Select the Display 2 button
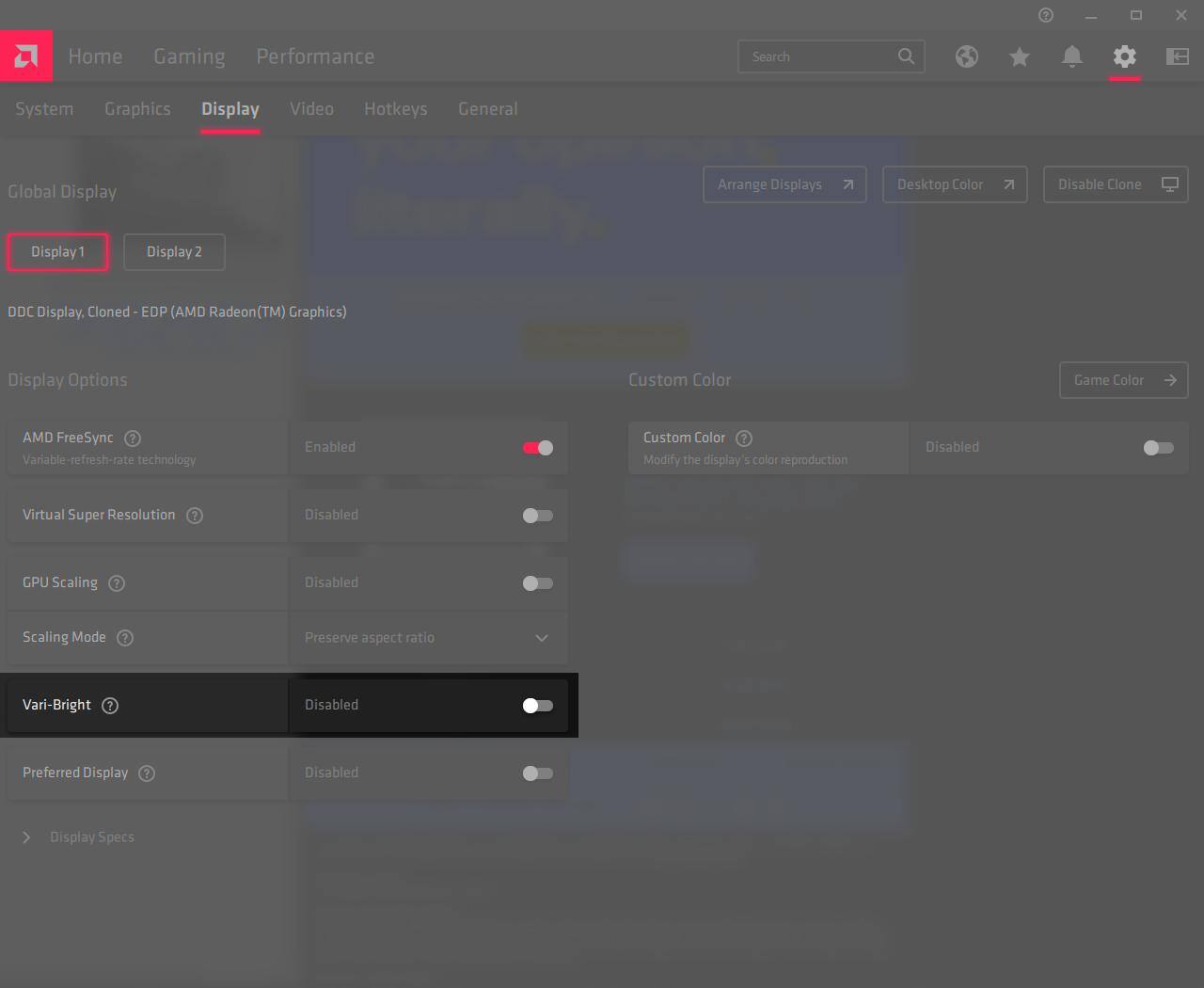The image size is (1204, 988). (x=174, y=252)
